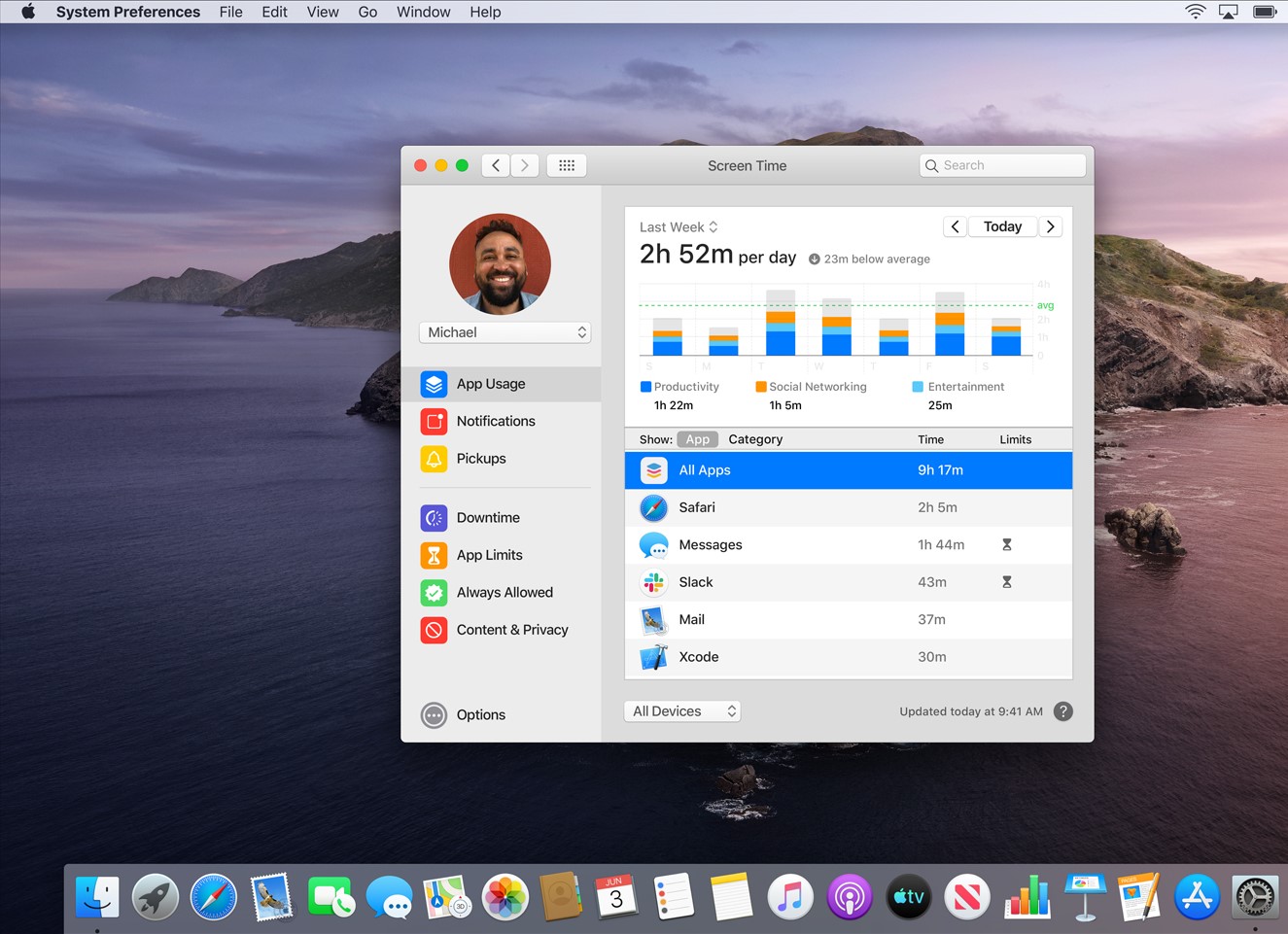Open the Michael user dropdown
The image size is (1288, 934).
pos(505,332)
